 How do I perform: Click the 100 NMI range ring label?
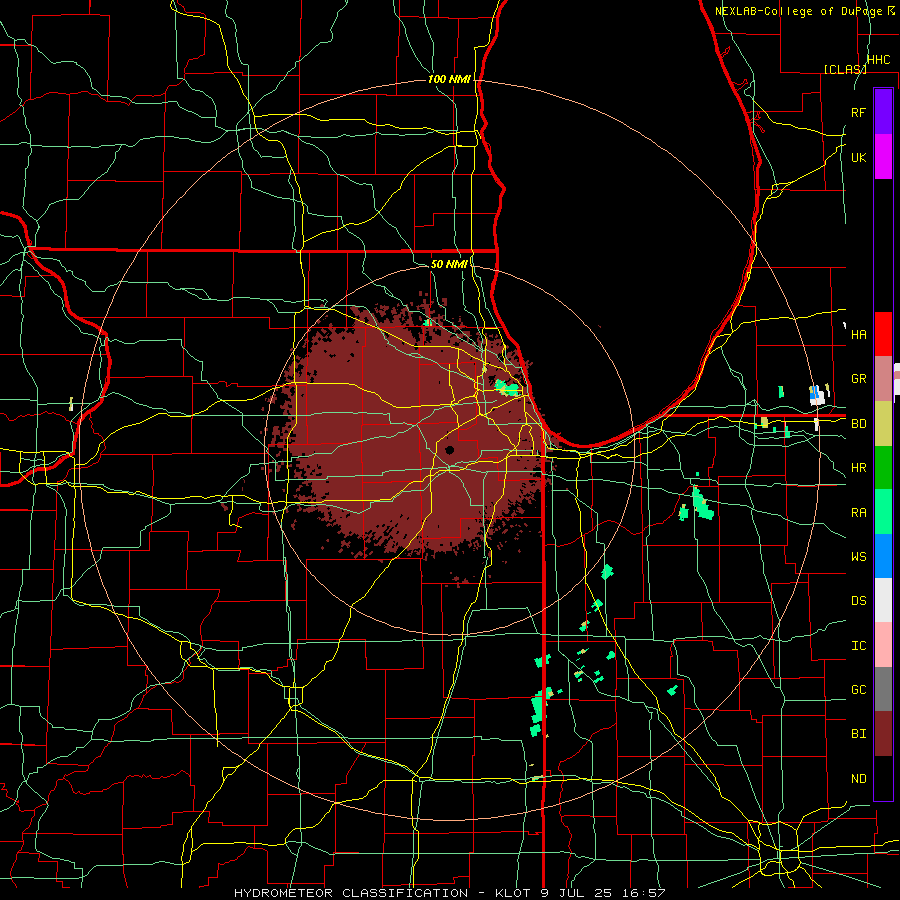pos(449,79)
